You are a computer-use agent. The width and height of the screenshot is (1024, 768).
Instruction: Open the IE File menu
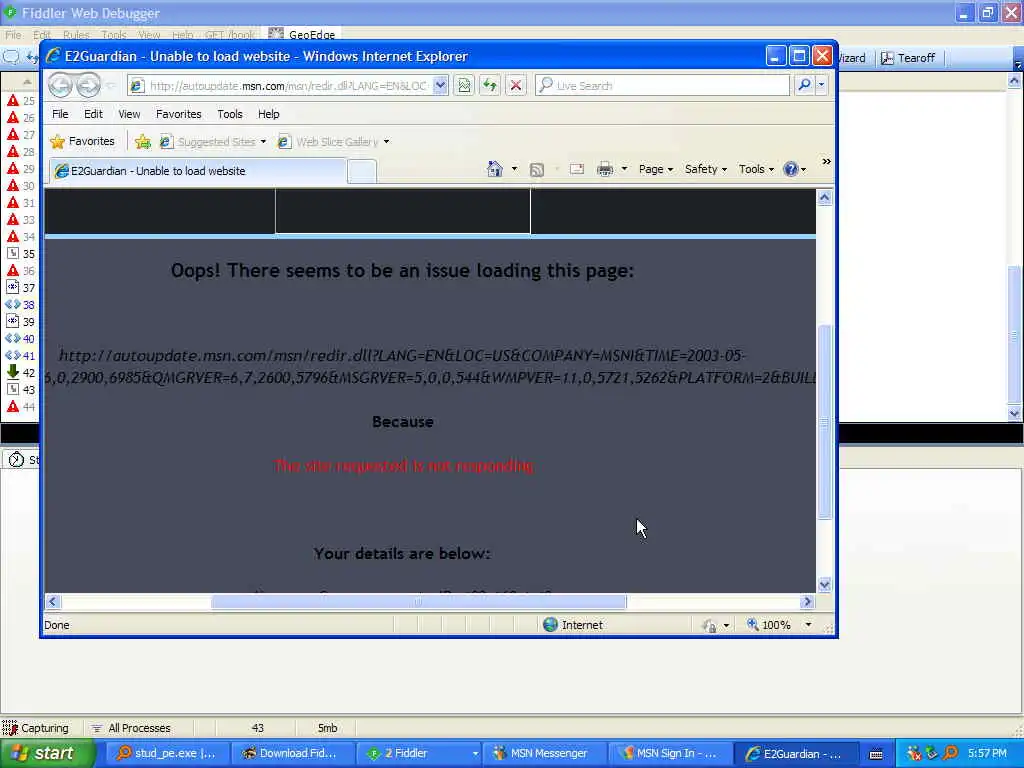(x=60, y=114)
